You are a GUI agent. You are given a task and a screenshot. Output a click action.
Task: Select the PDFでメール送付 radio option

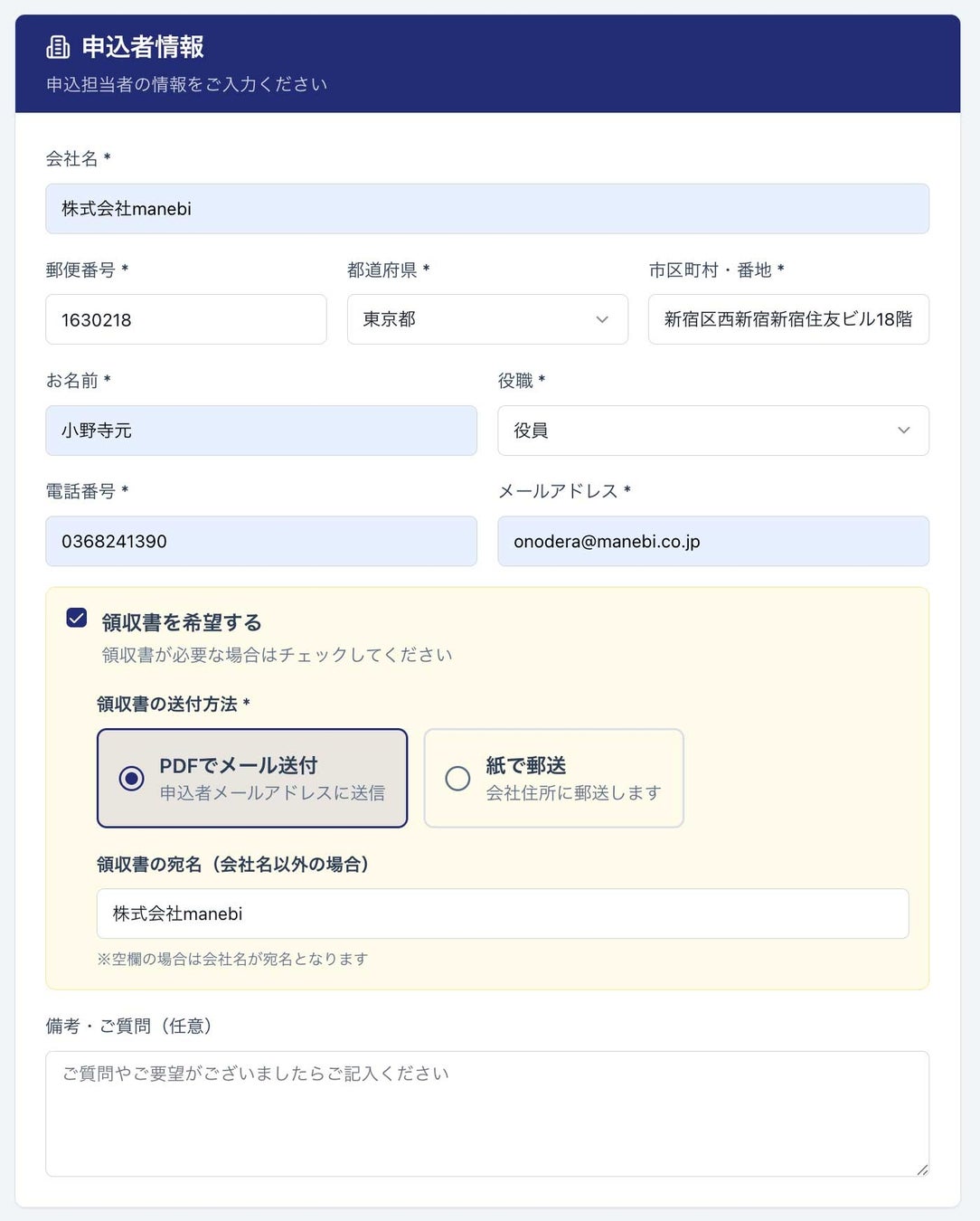pyautogui.click(x=132, y=778)
